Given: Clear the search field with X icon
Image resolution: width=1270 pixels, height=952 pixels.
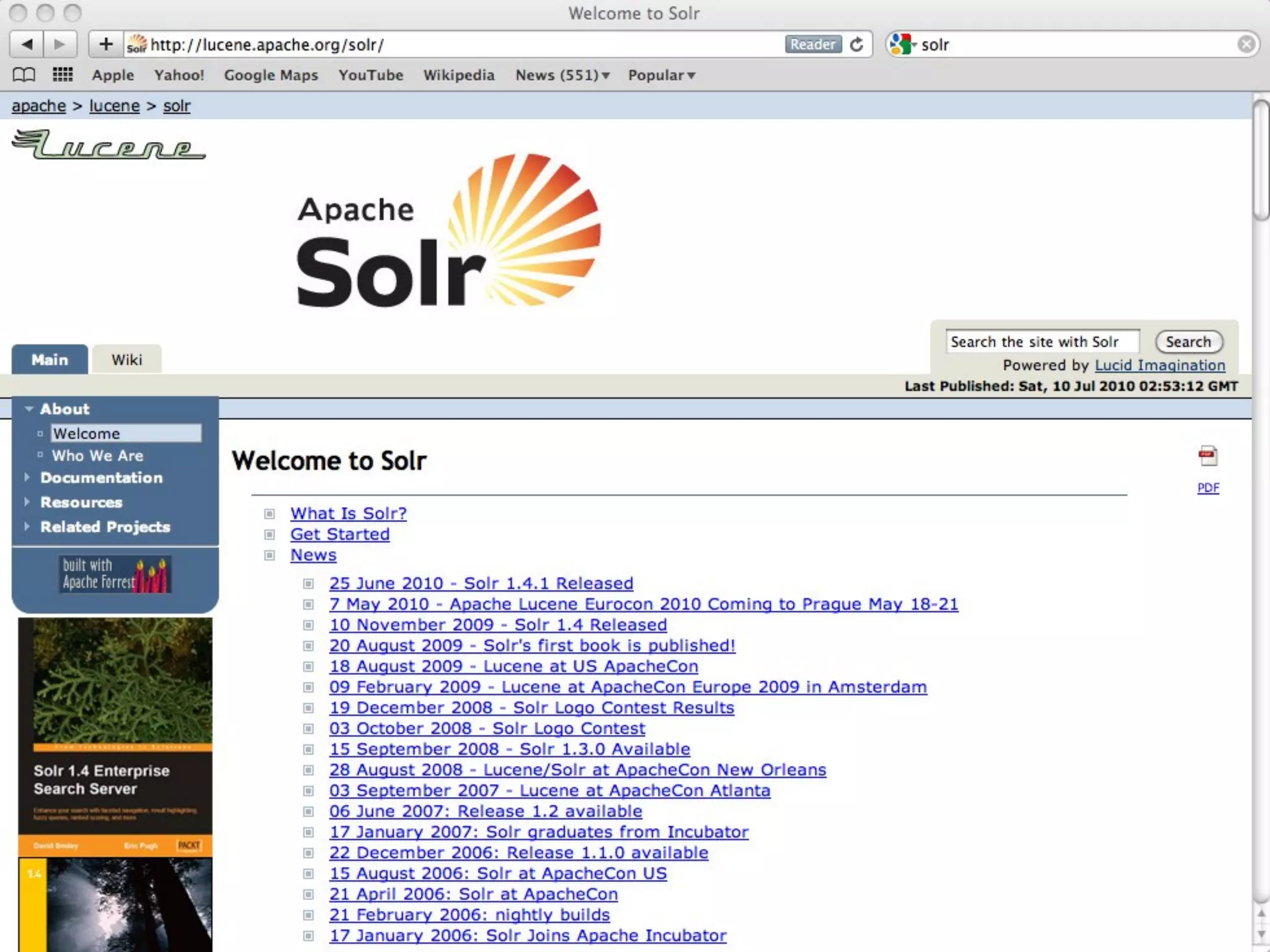Looking at the screenshot, I should (1245, 45).
